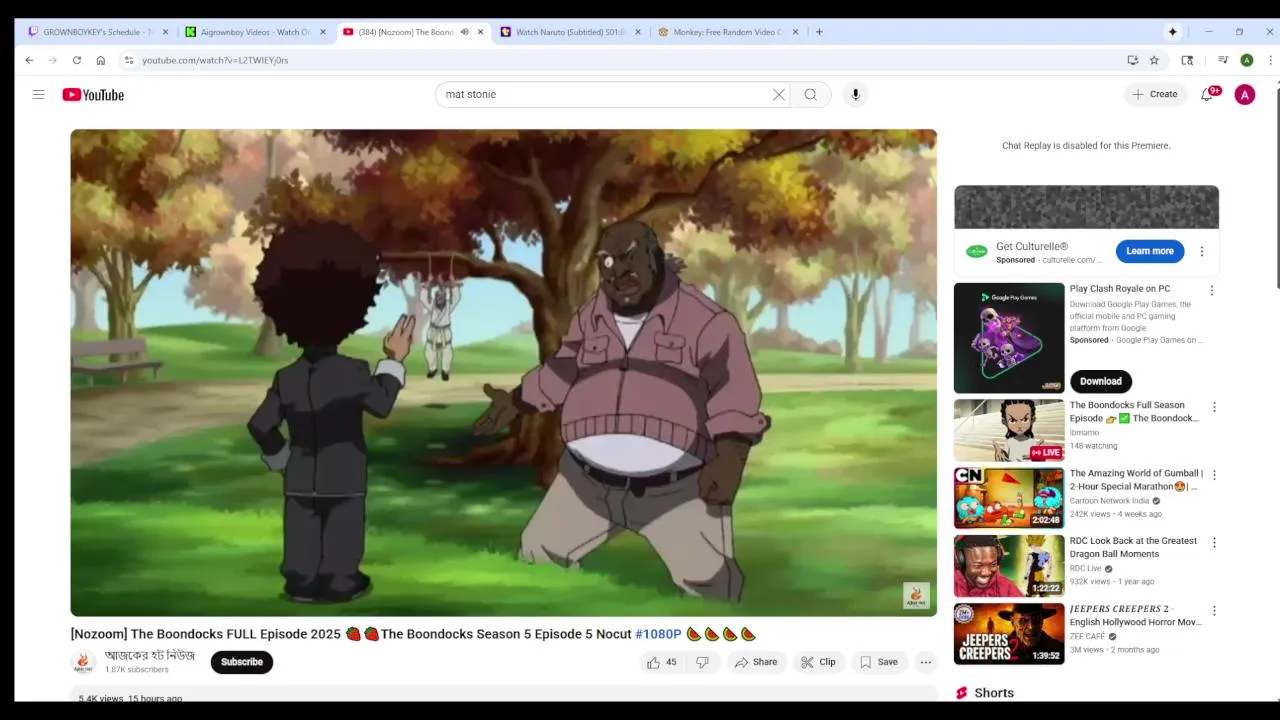Clear the 'mat stonie' search text
1280x720 pixels.
tap(779, 94)
